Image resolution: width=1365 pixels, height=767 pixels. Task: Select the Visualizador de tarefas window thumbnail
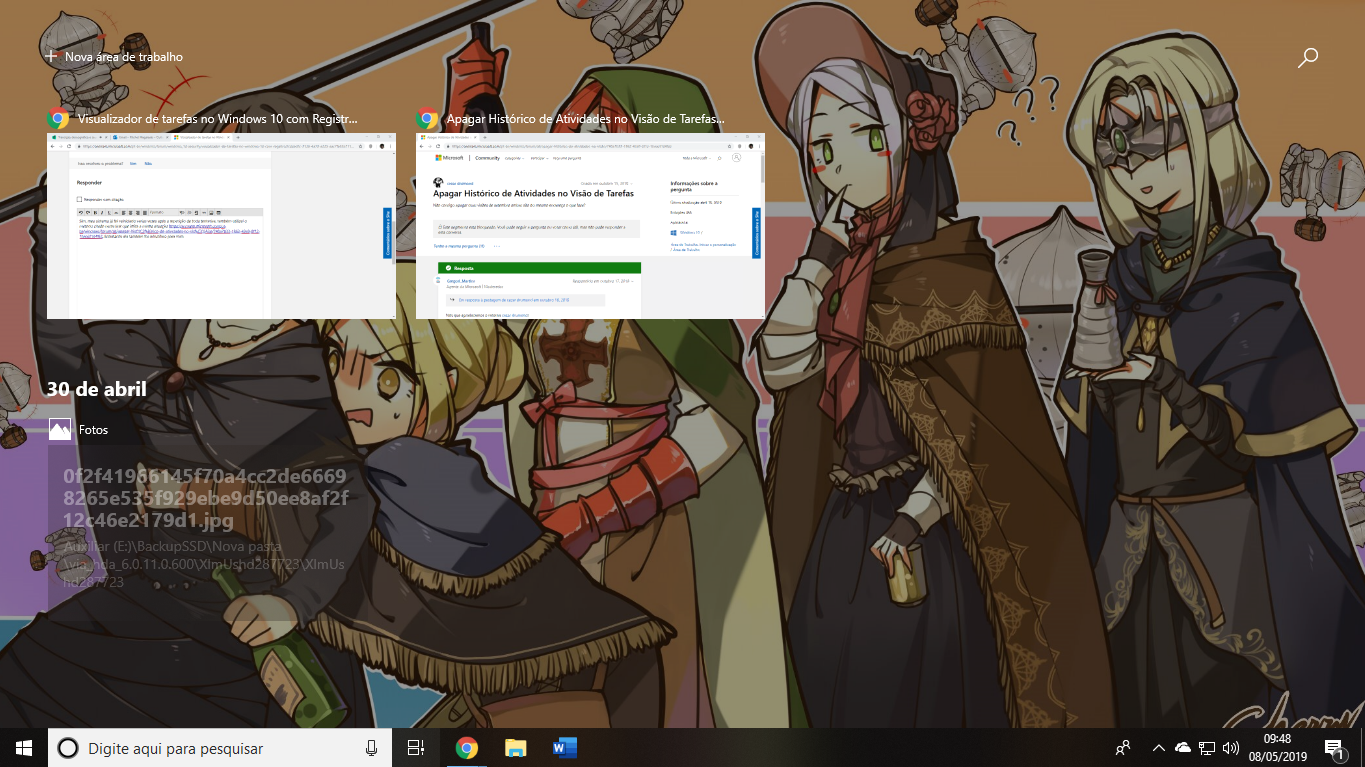(221, 225)
